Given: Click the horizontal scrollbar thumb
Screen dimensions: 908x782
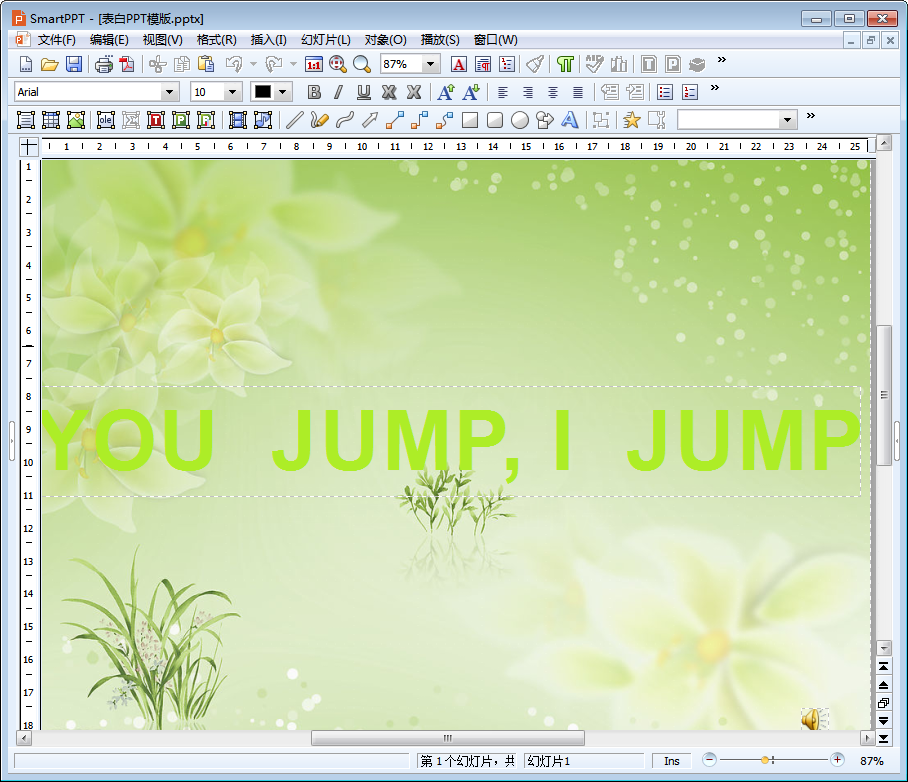Looking at the screenshot, I should pyautogui.click(x=448, y=738).
